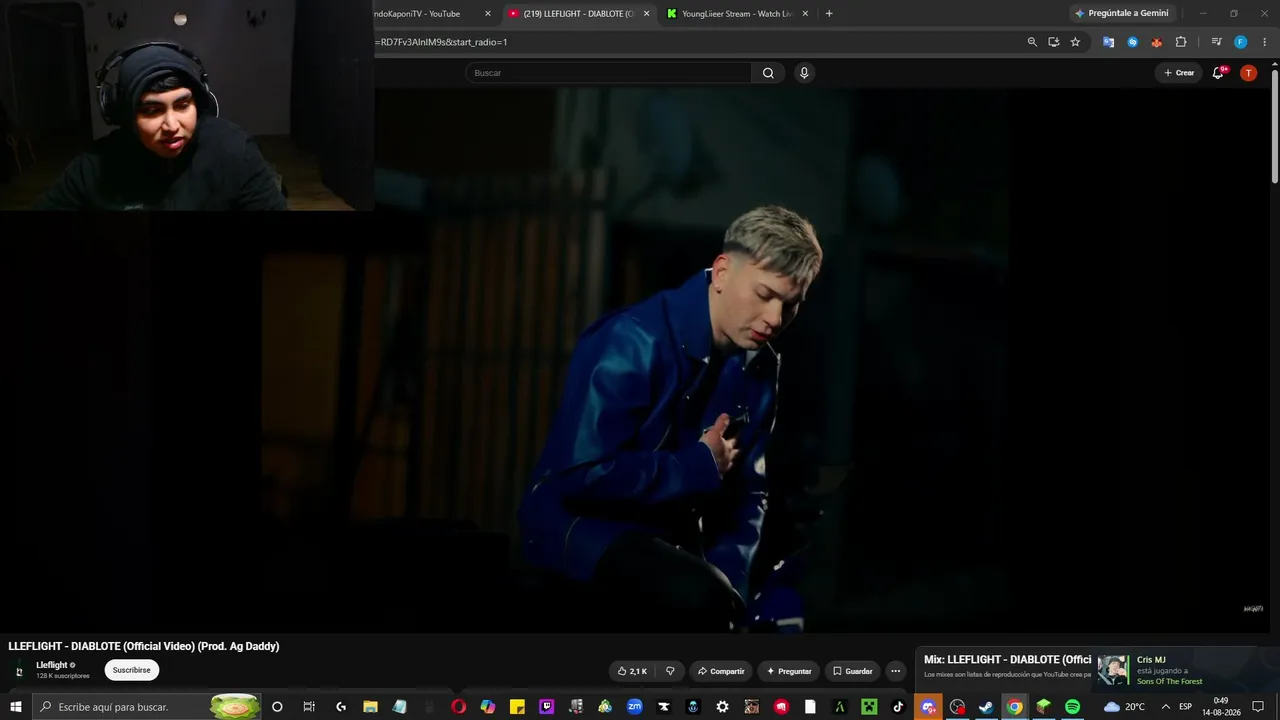
Task: Switch to the KaponiTV YouTube tab
Action: (418, 14)
